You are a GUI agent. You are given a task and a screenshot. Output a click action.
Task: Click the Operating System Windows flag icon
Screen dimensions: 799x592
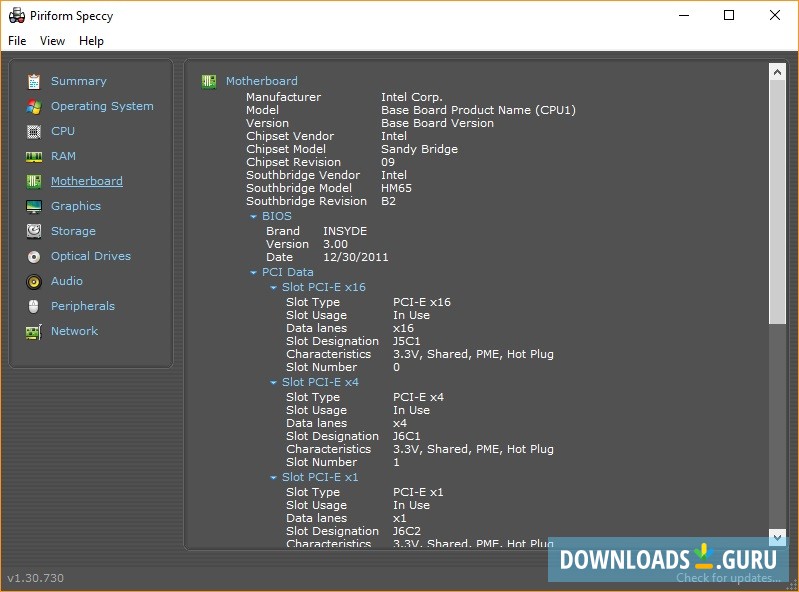(x=34, y=106)
